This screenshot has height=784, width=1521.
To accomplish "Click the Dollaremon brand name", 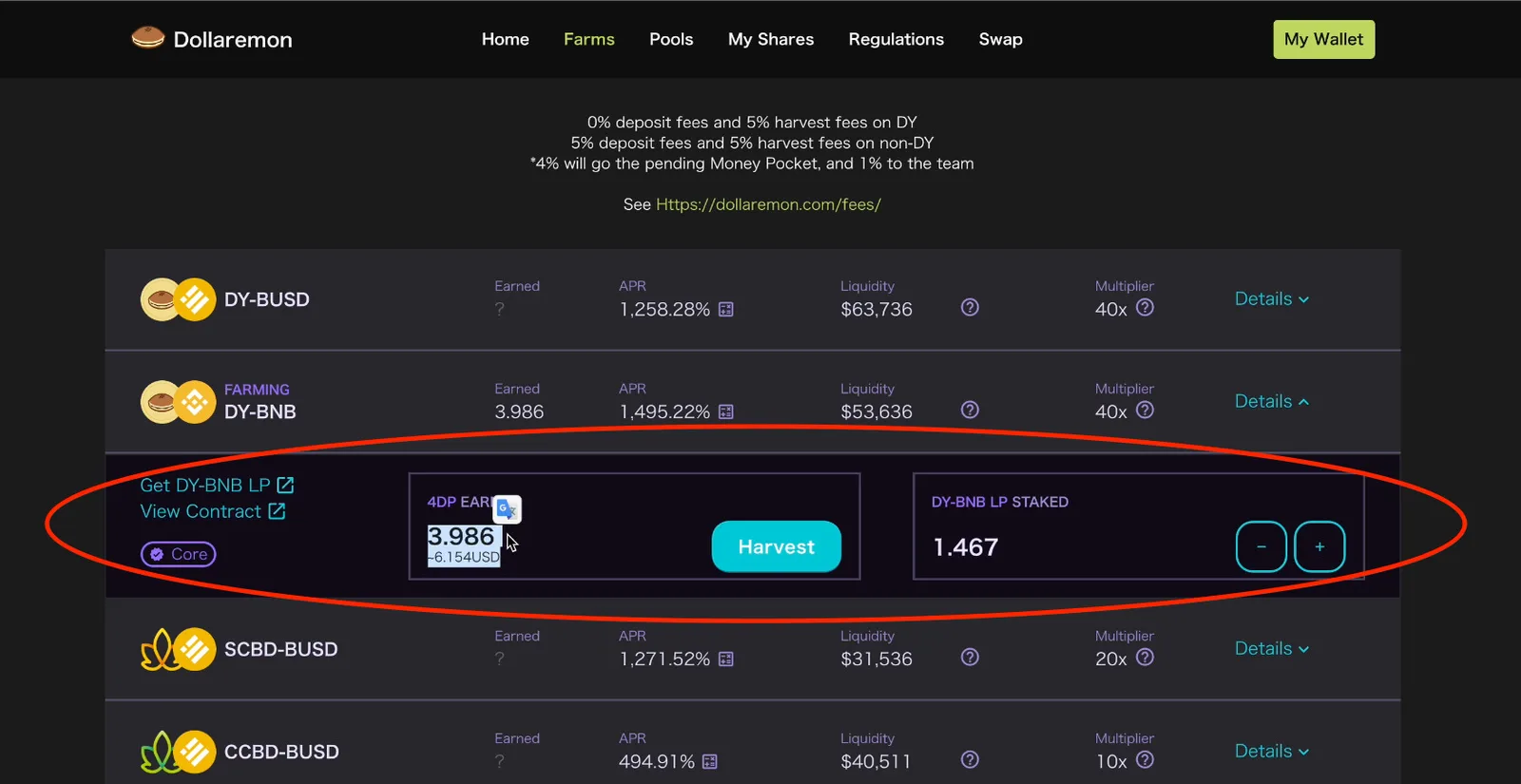I will pos(233,39).
